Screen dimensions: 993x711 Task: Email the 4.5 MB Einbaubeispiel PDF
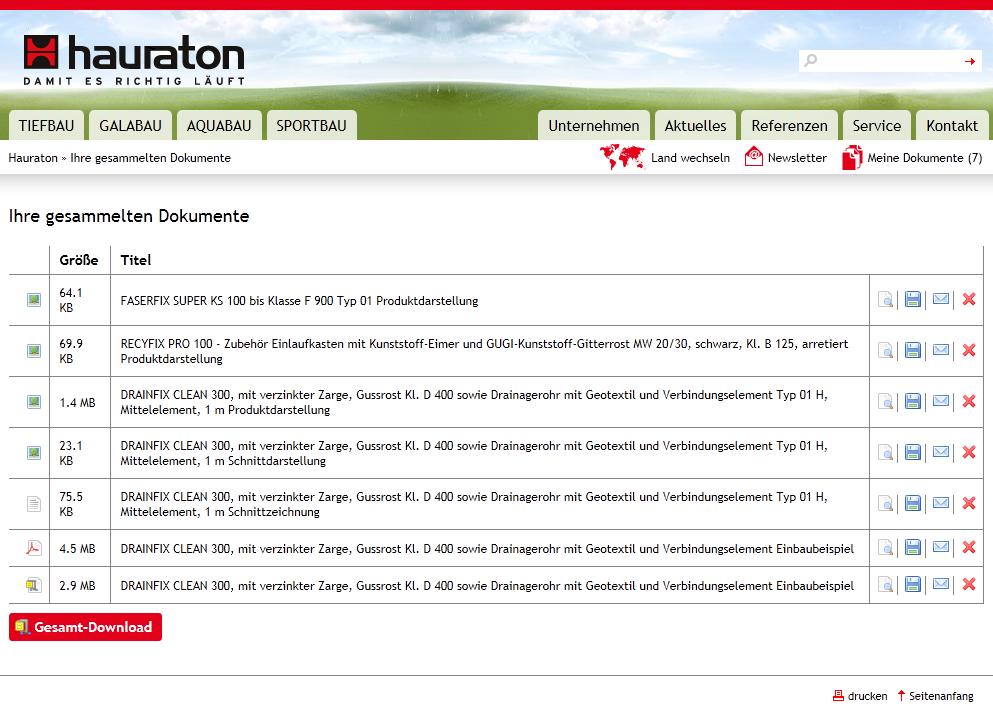tap(941, 547)
